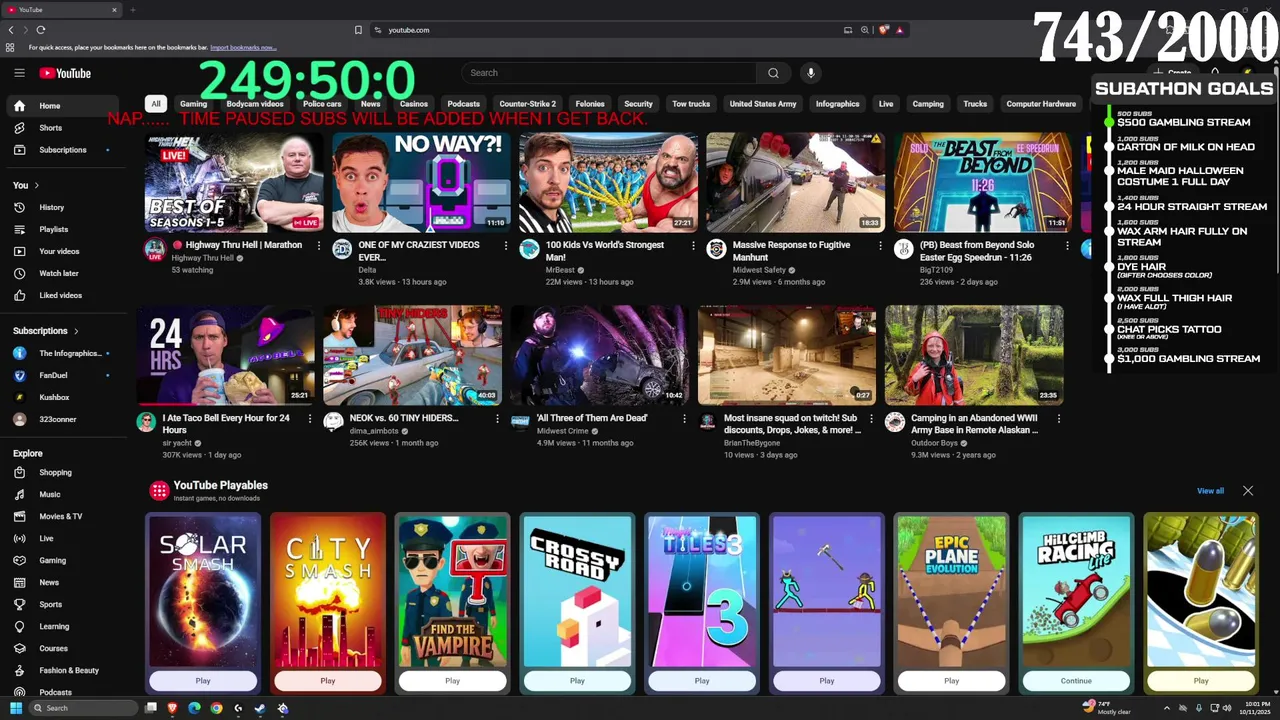This screenshot has width=1280, height=720.
Task: Open History in the sidebar
Action: [x=63, y=207]
